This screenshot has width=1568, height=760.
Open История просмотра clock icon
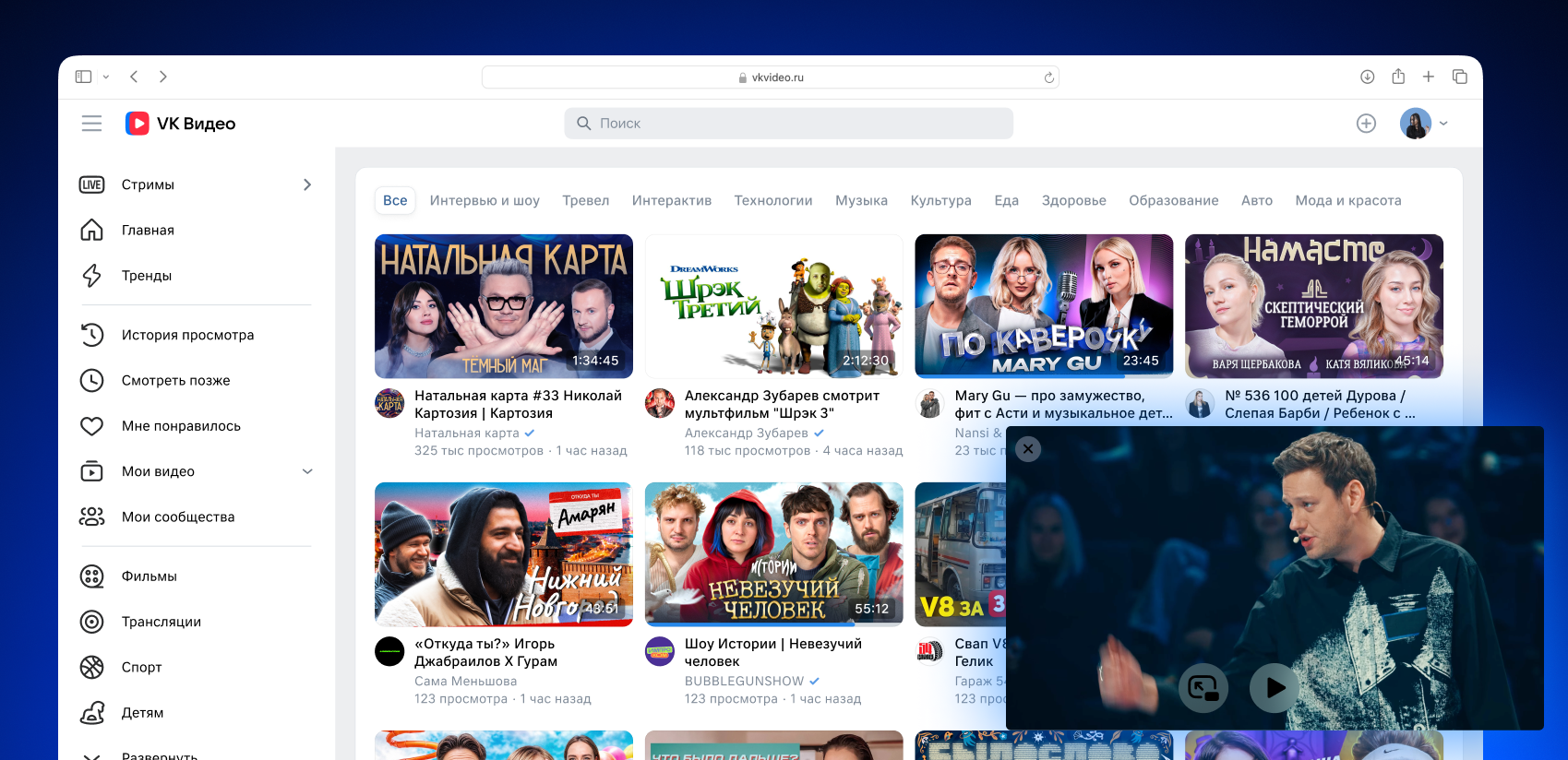[x=91, y=335]
